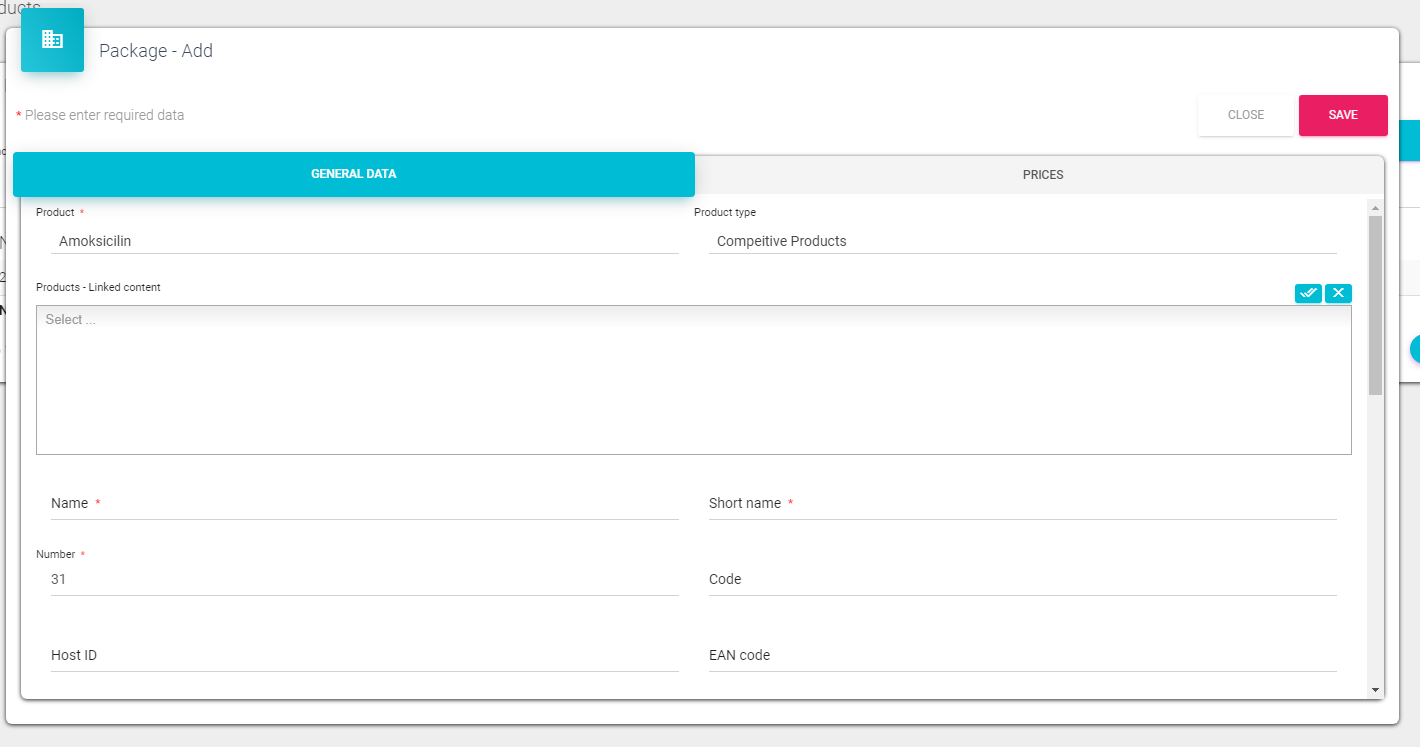The height and width of the screenshot is (747, 1420).
Task: Click the form's vertical scrollbar thumb
Action: pos(1375,305)
